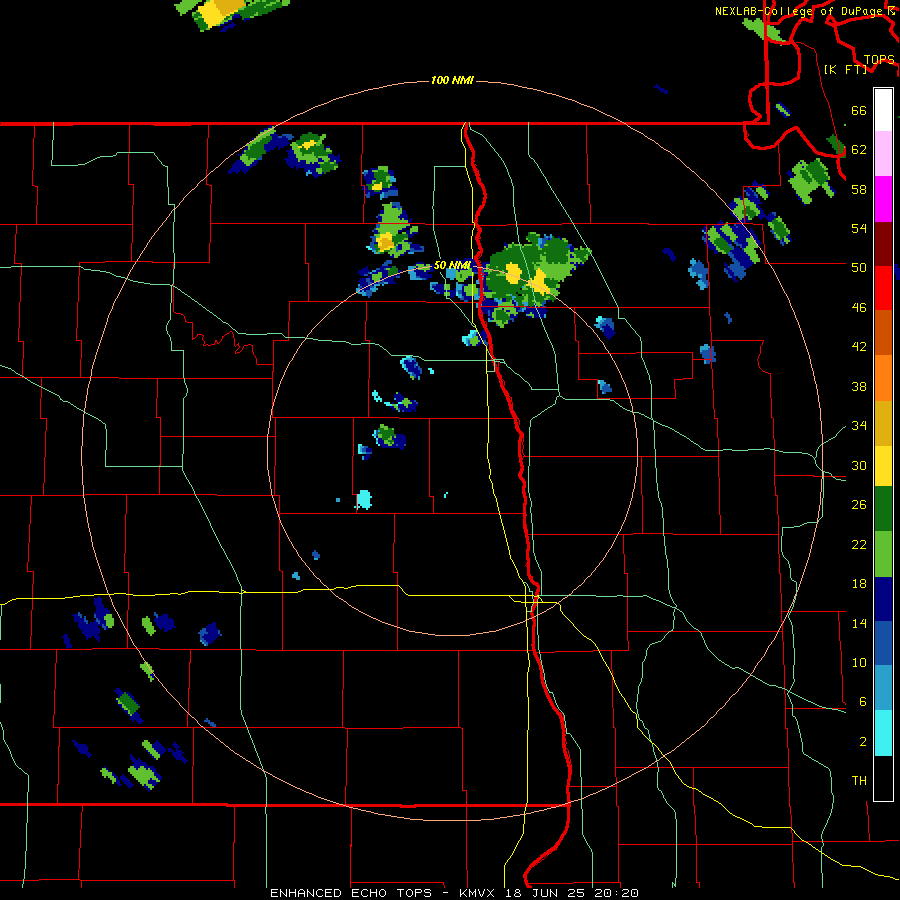The image size is (900, 900).
Task: Click the legend value "46"
Action: pos(859,308)
